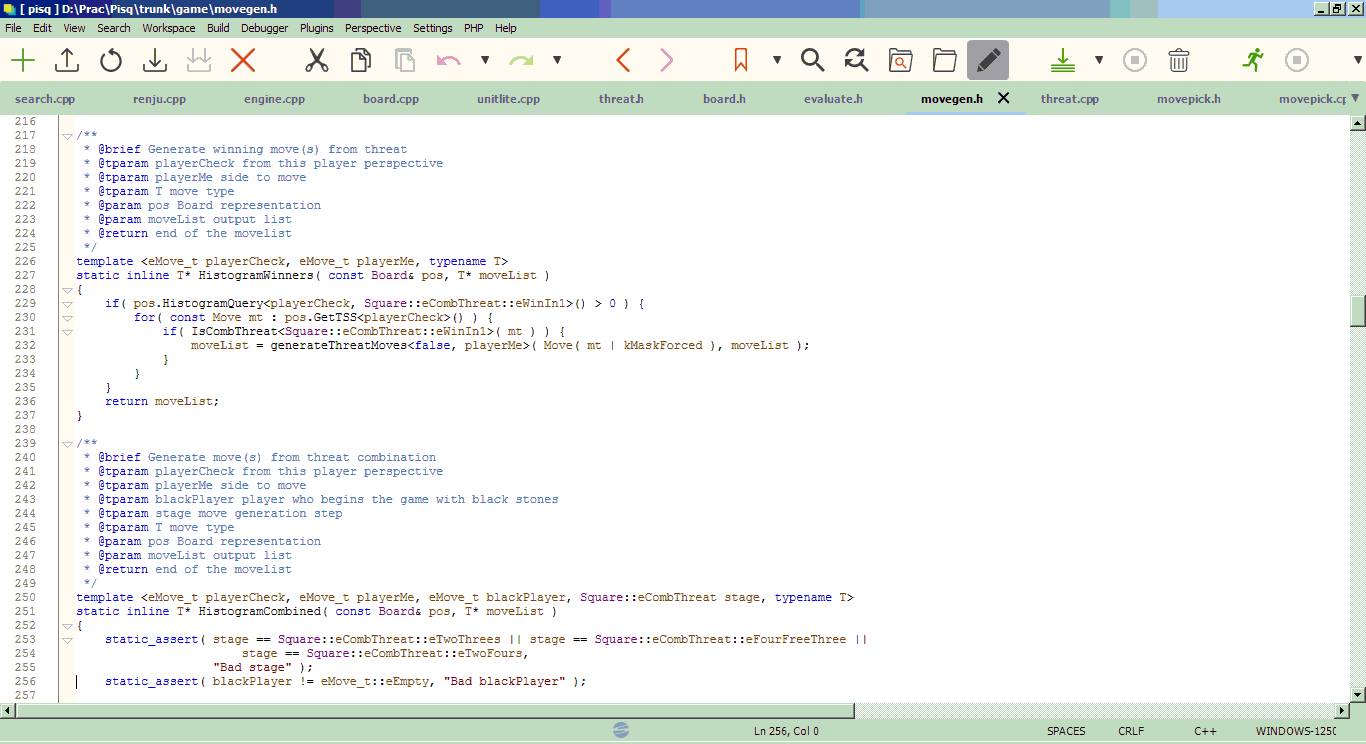The width and height of the screenshot is (1366, 744).
Task: Click the Copy icon in the toolbar
Action: [361, 60]
